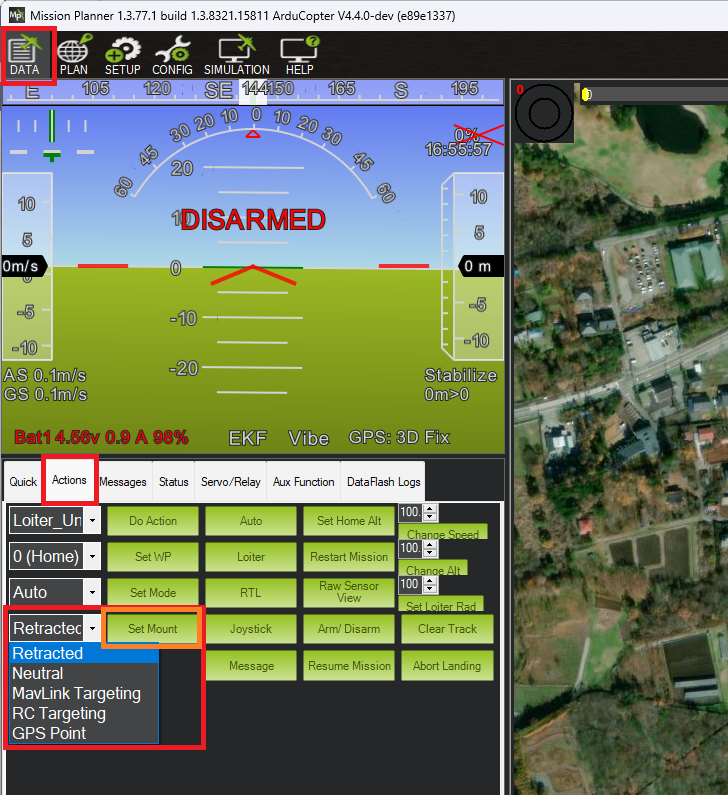
Task: Increase the Change Speed value stepper
Action: 431,508
